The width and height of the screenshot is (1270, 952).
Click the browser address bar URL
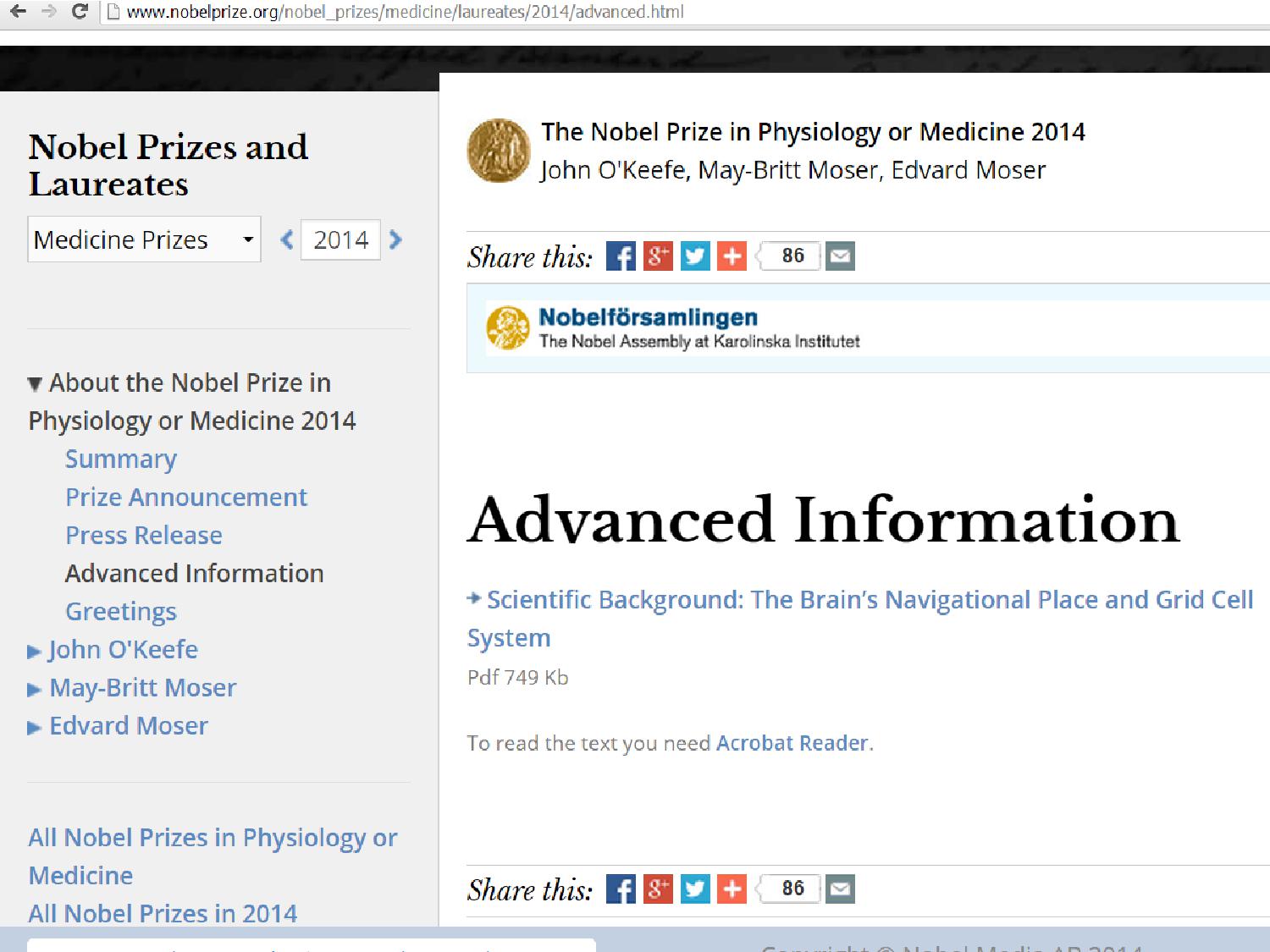[405, 12]
